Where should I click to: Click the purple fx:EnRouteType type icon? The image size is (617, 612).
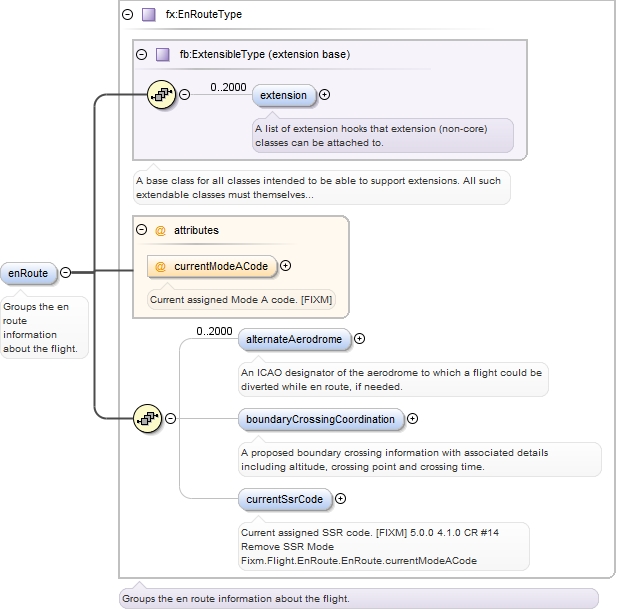coord(148,15)
